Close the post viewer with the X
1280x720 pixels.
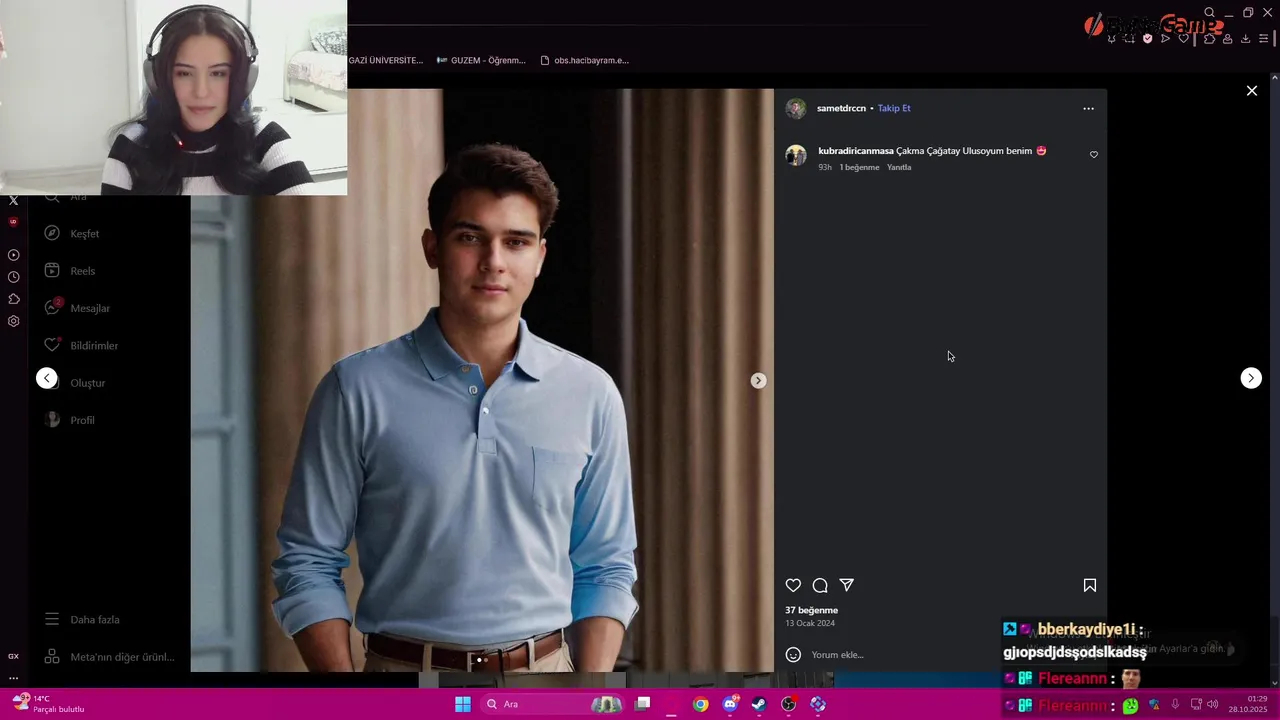coord(1251,90)
